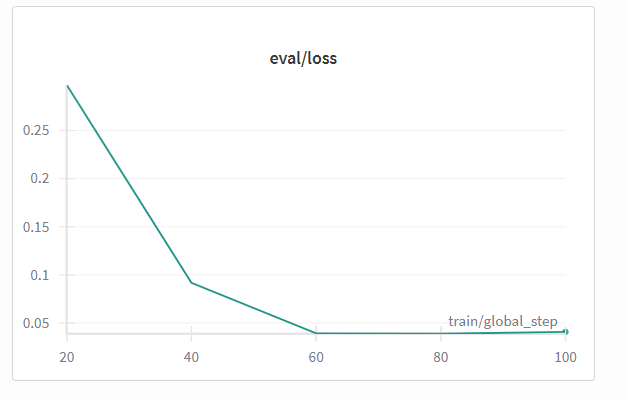The width and height of the screenshot is (628, 400).
Task: Click the end-point dot at step 100
Action: [565, 331]
